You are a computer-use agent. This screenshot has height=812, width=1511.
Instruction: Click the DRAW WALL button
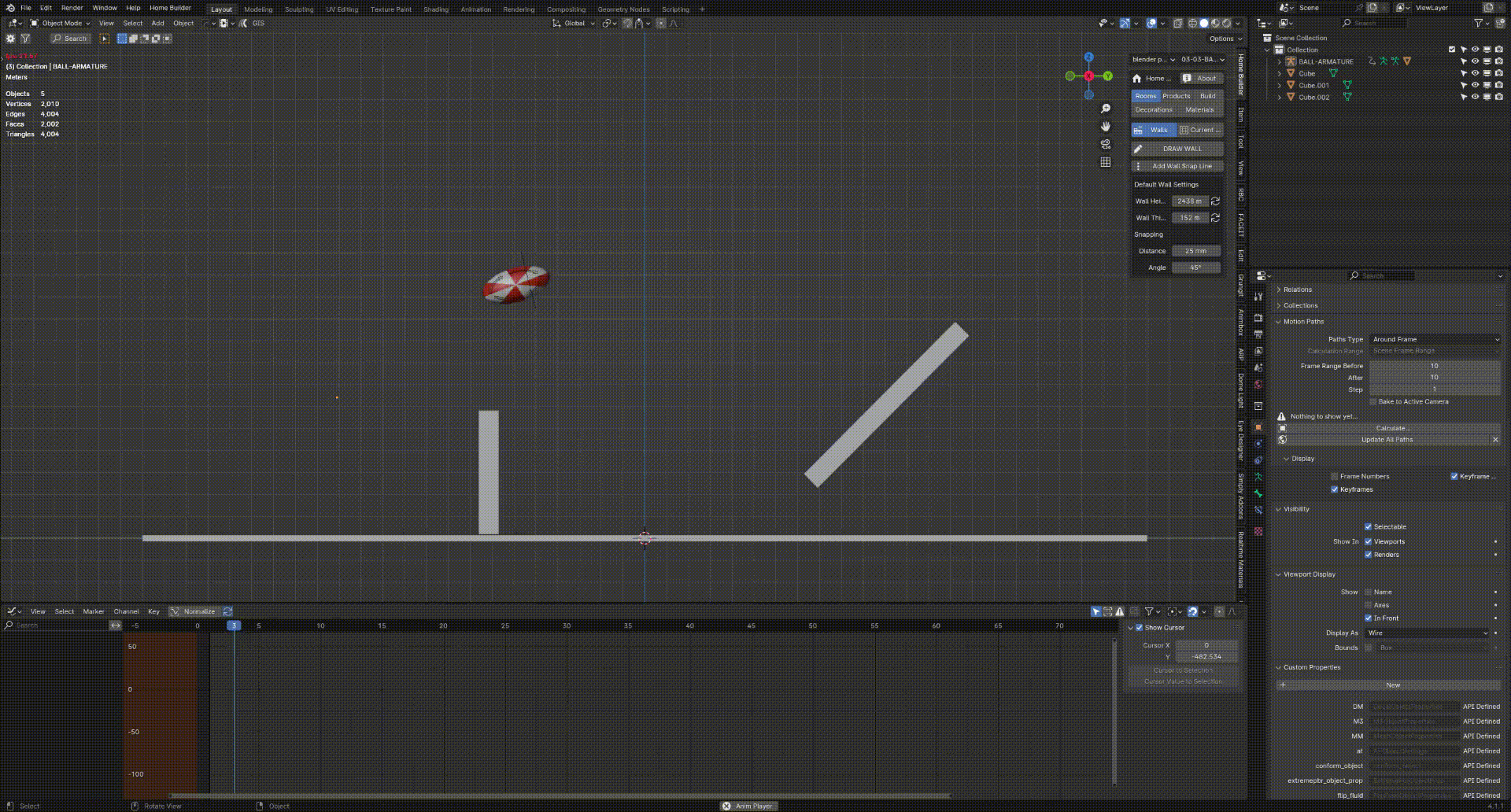coord(1177,149)
